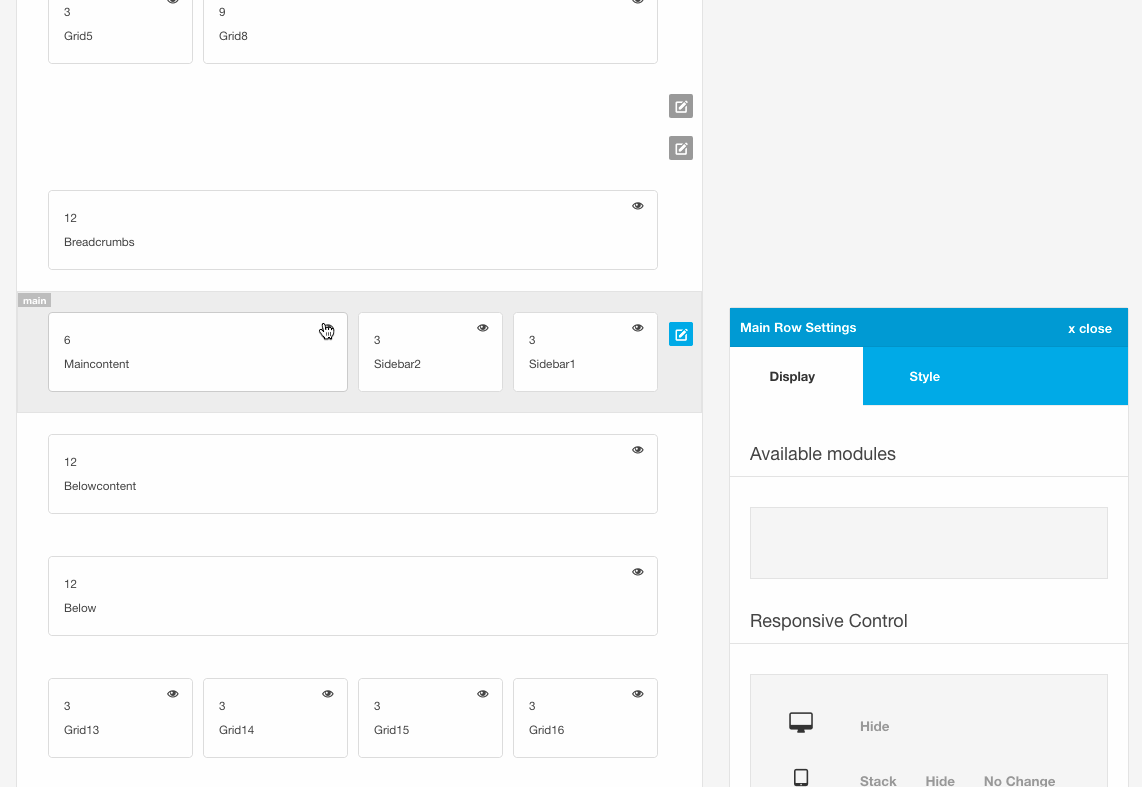Select the Grid8 layout block
This screenshot has width=1142, height=787.
click(x=430, y=29)
